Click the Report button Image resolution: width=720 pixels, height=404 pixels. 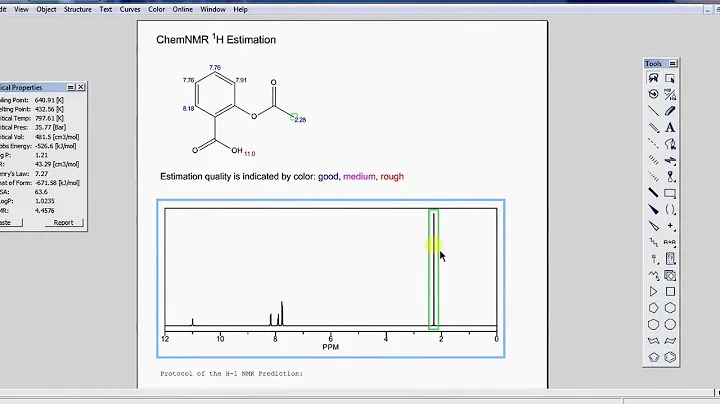tap(64, 223)
